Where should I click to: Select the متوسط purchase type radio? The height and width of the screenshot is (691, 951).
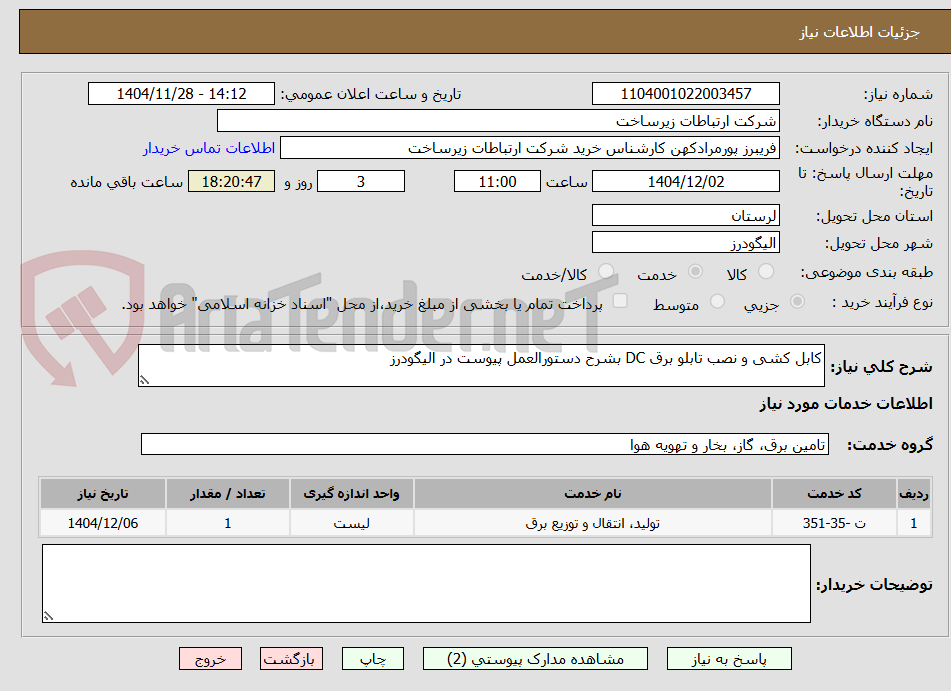click(717, 302)
